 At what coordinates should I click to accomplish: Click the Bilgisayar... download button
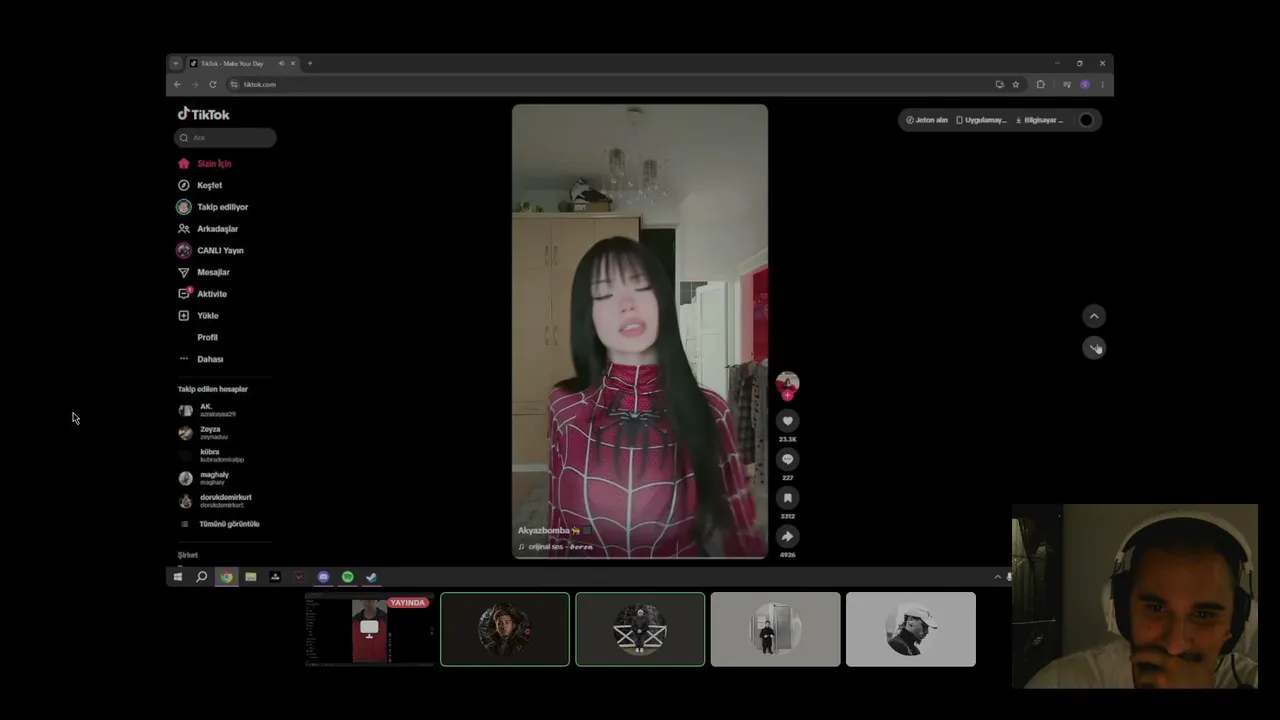[1039, 120]
